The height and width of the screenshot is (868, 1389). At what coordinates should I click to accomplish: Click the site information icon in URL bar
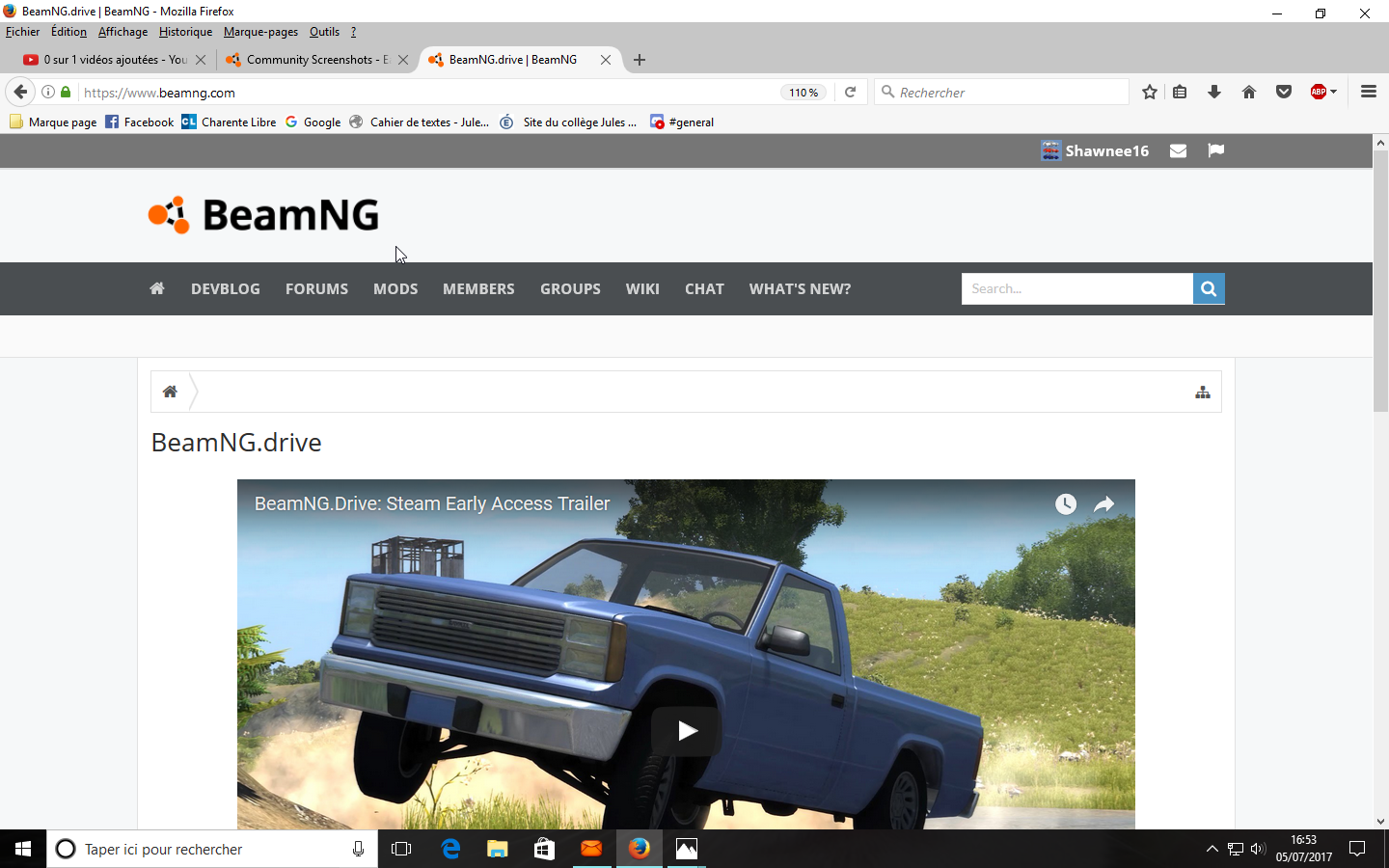point(47,93)
